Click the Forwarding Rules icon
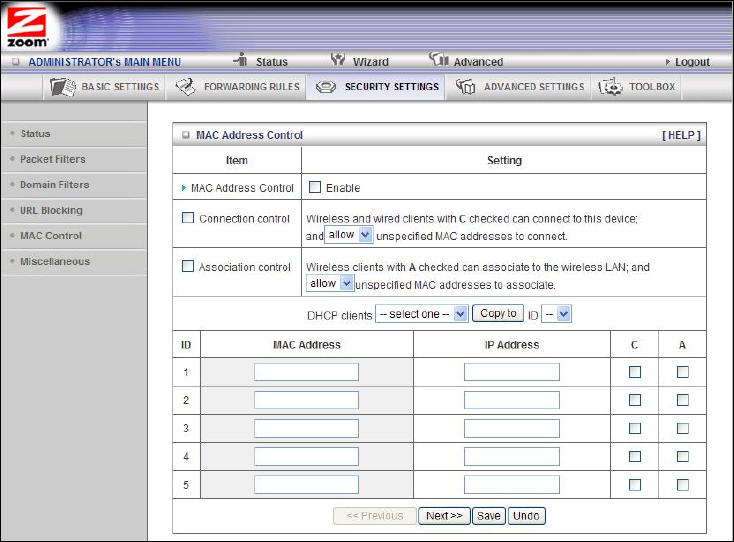The width and height of the screenshot is (734, 542). click(x=185, y=87)
